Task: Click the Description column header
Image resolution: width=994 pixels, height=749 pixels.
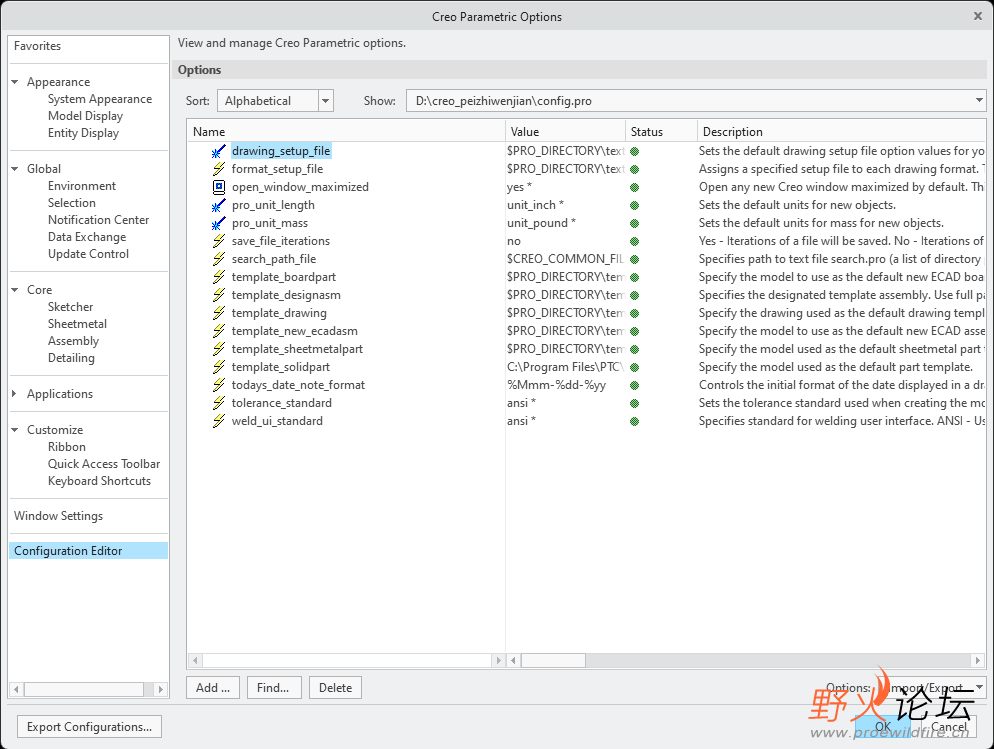Action: pyautogui.click(x=842, y=132)
